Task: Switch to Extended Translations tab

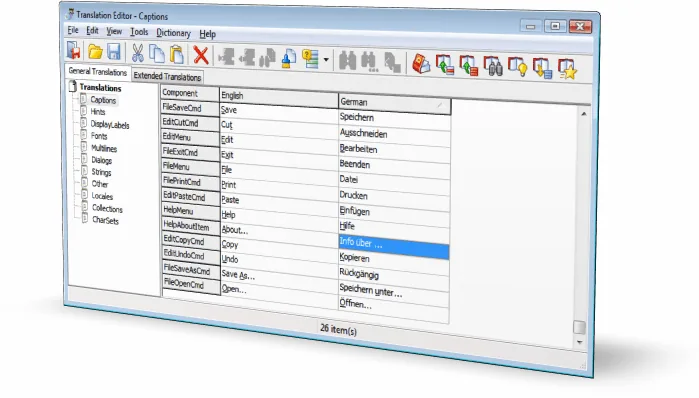Action: click(x=167, y=76)
